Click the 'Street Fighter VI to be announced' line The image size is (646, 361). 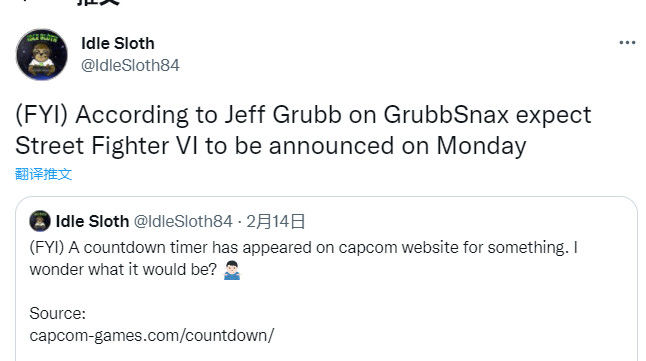pyautogui.click(x=271, y=145)
